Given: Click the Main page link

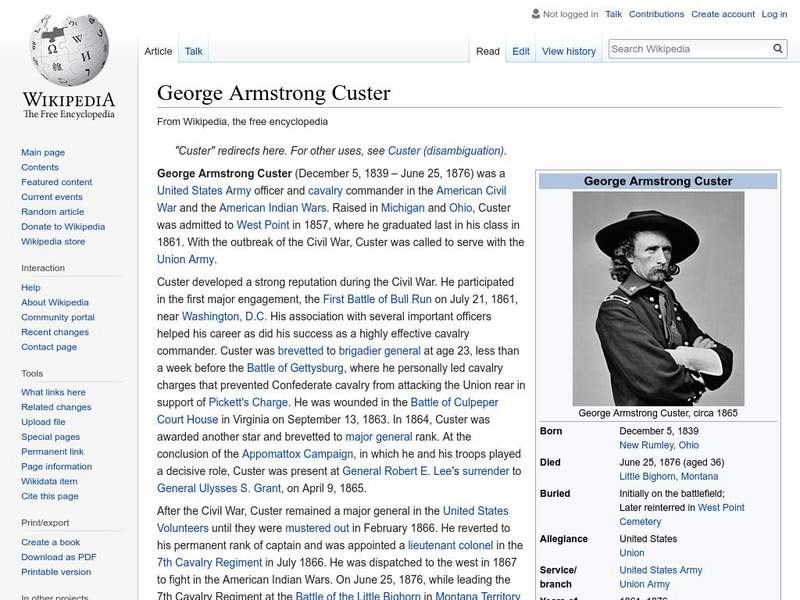Looking at the screenshot, I should (44, 152).
